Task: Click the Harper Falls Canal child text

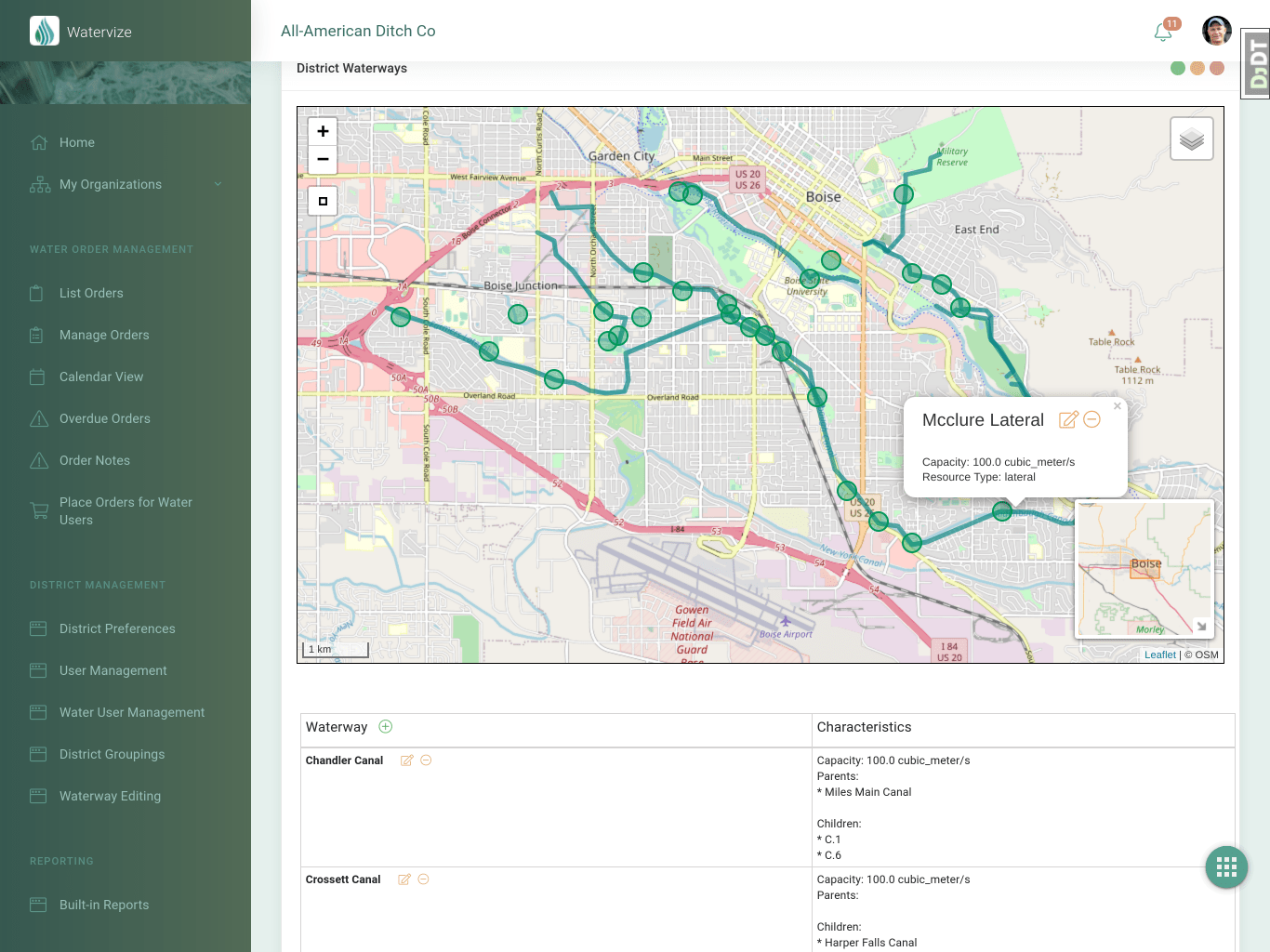Action: tap(870, 943)
